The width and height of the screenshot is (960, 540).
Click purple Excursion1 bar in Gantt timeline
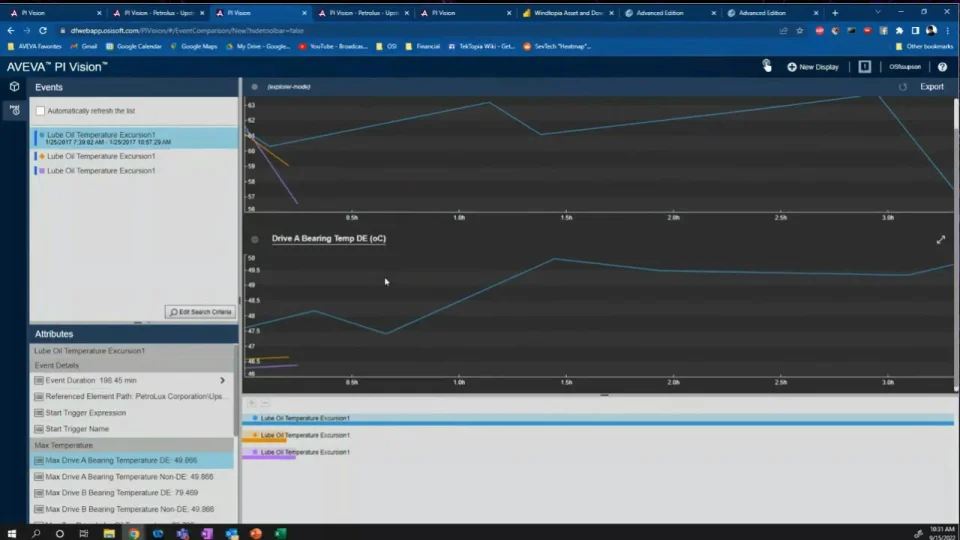coord(269,457)
